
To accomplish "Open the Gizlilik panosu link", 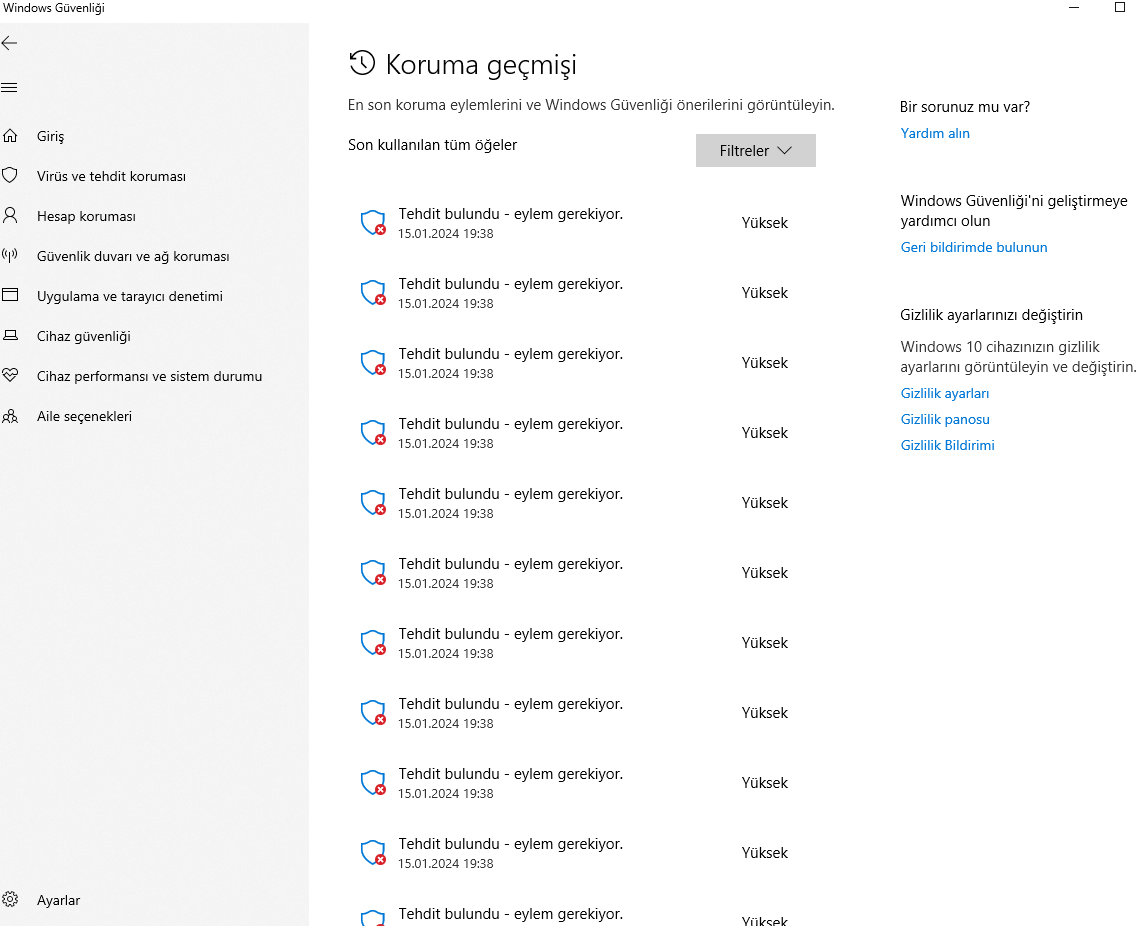I will tap(945, 420).
